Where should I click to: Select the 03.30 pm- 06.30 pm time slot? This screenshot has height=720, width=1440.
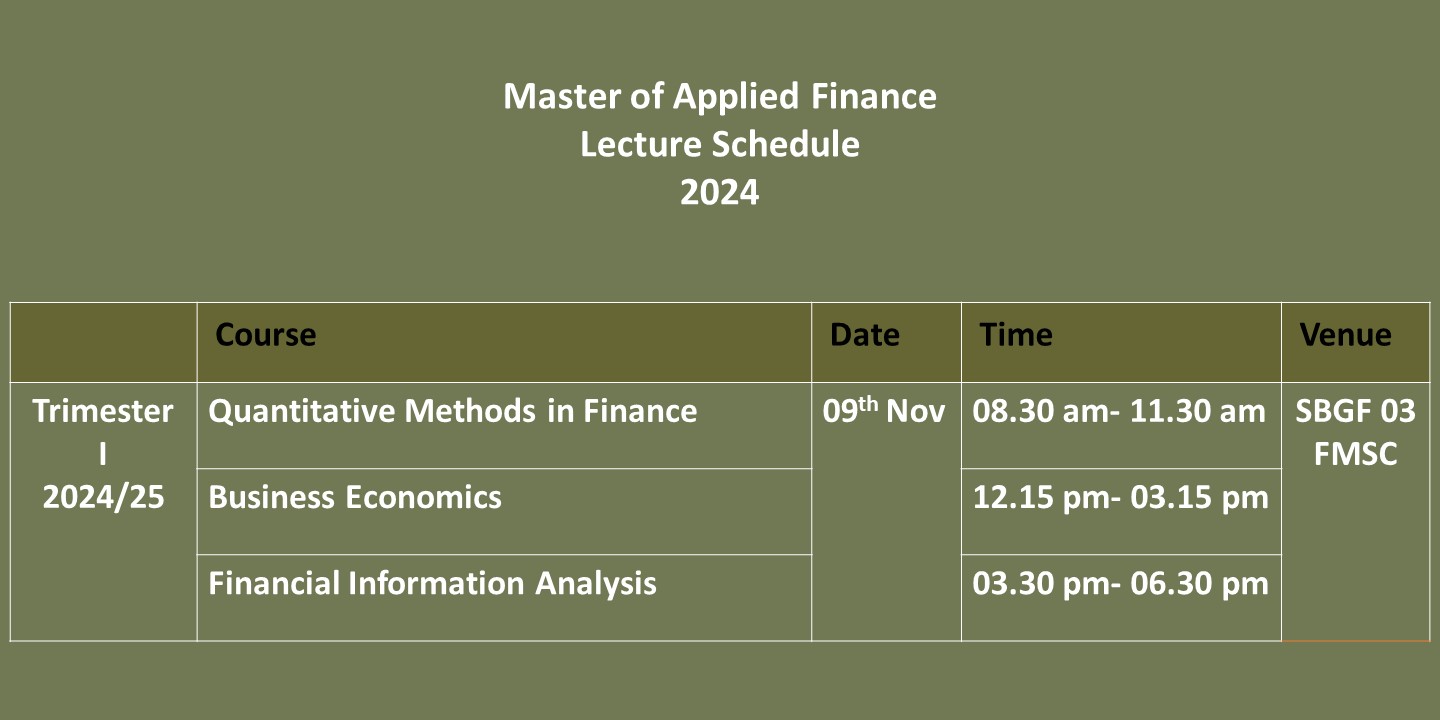[x=1120, y=583]
